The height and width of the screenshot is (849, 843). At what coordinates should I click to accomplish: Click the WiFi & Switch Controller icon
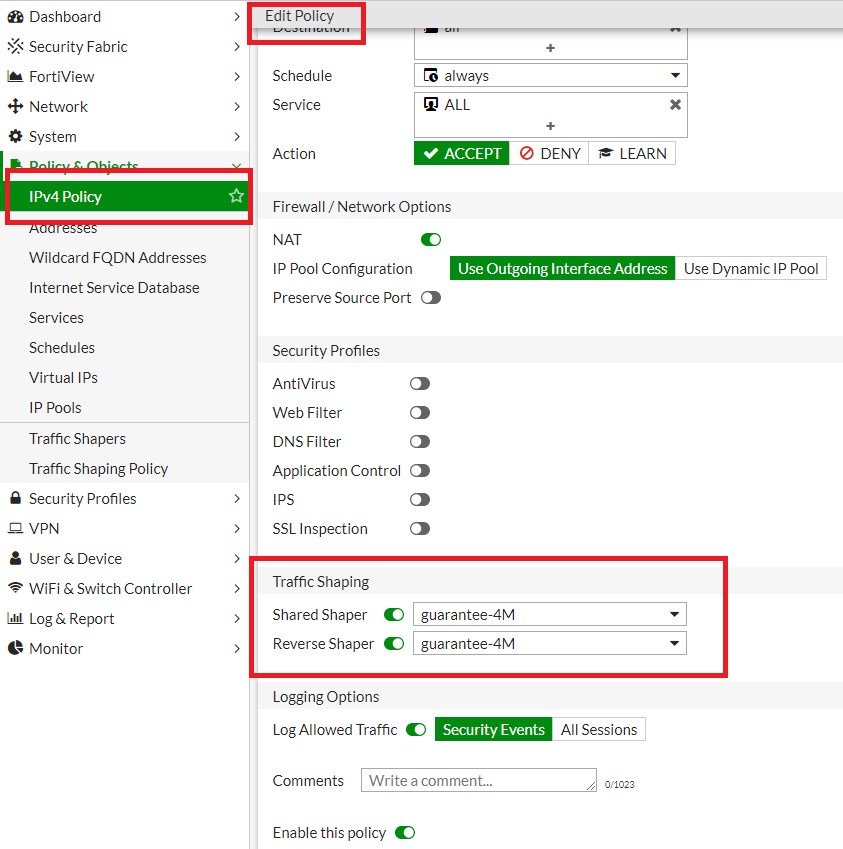click(16, 587)
